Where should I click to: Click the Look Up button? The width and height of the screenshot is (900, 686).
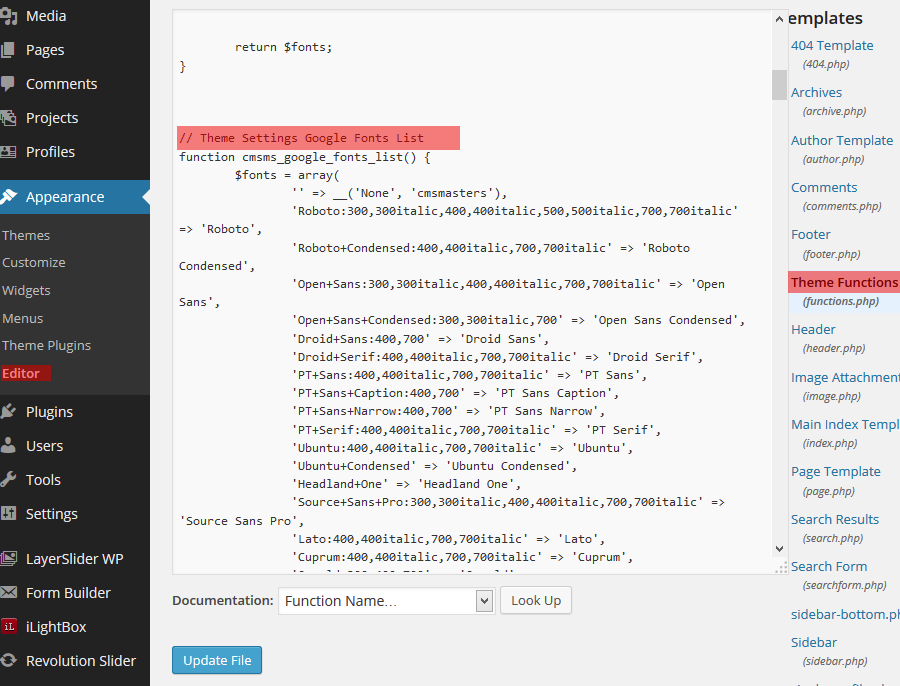pyautogui.click(x=536, y=600)
